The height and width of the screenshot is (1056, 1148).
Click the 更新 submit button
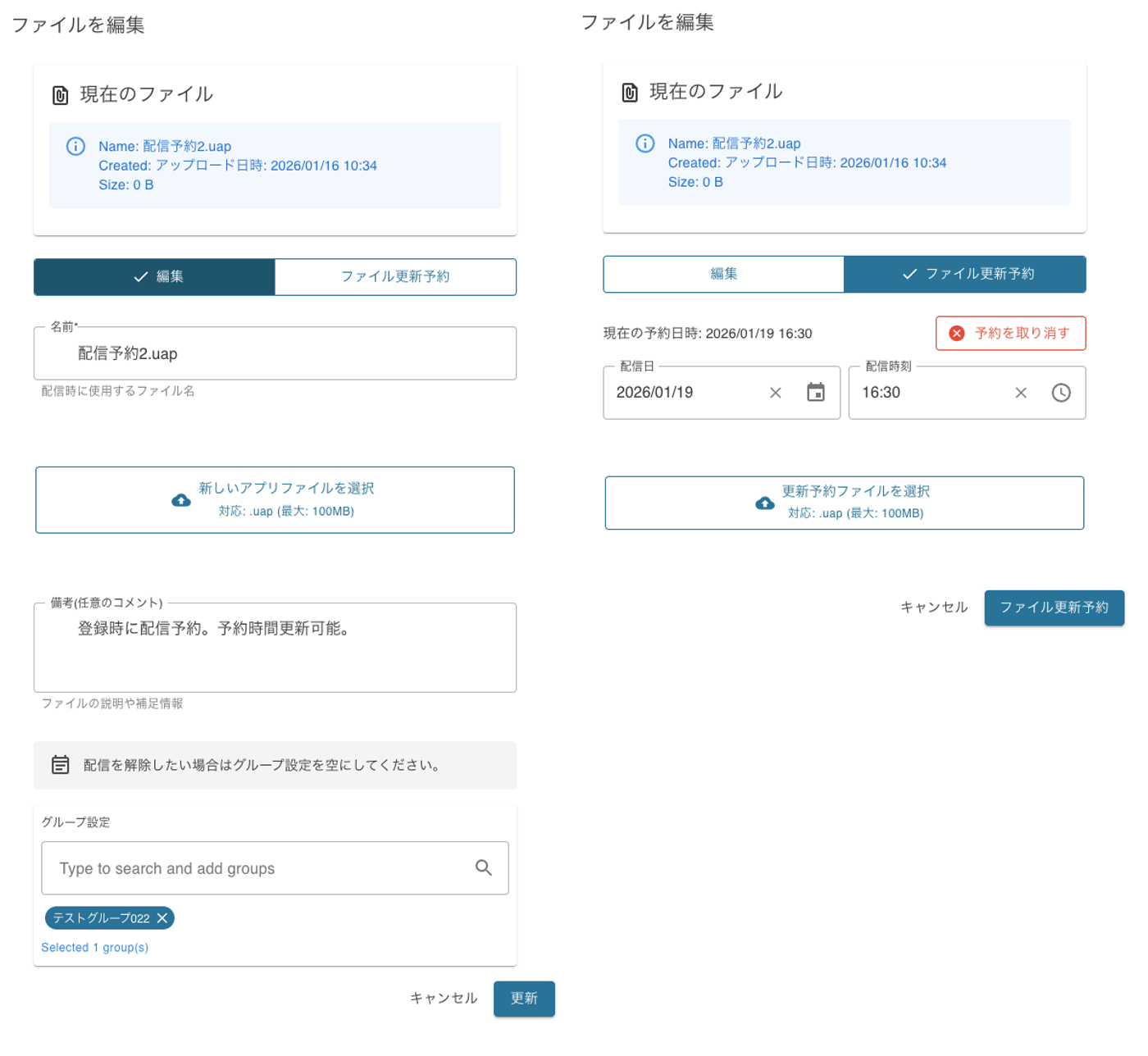click(524, 999)
